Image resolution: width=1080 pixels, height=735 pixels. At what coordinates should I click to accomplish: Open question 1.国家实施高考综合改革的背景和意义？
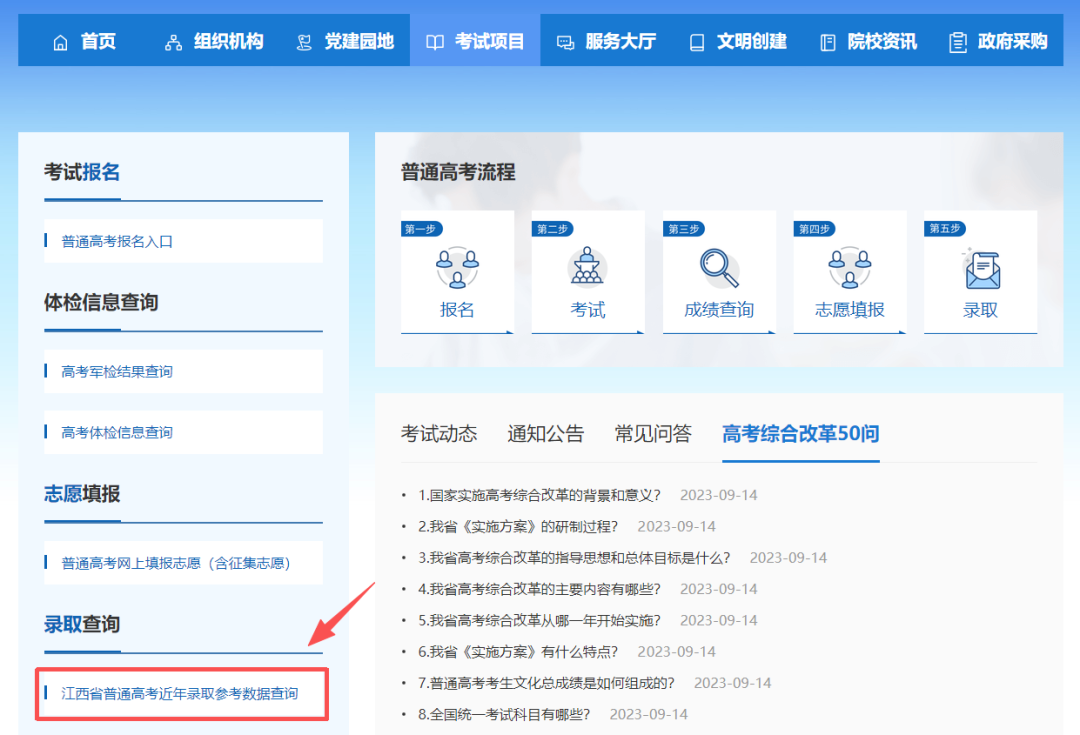[x=539, y=495]
